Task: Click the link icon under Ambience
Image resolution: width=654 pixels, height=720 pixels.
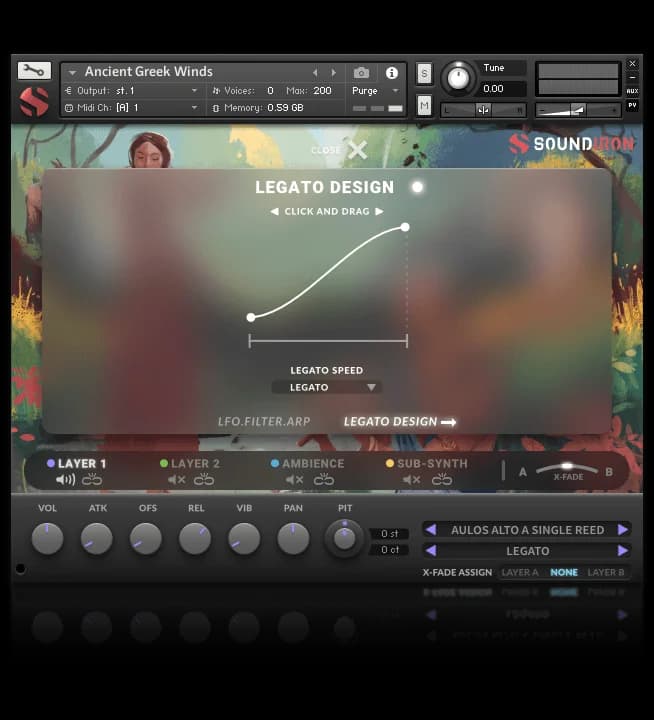Action: tap(323, 480)
